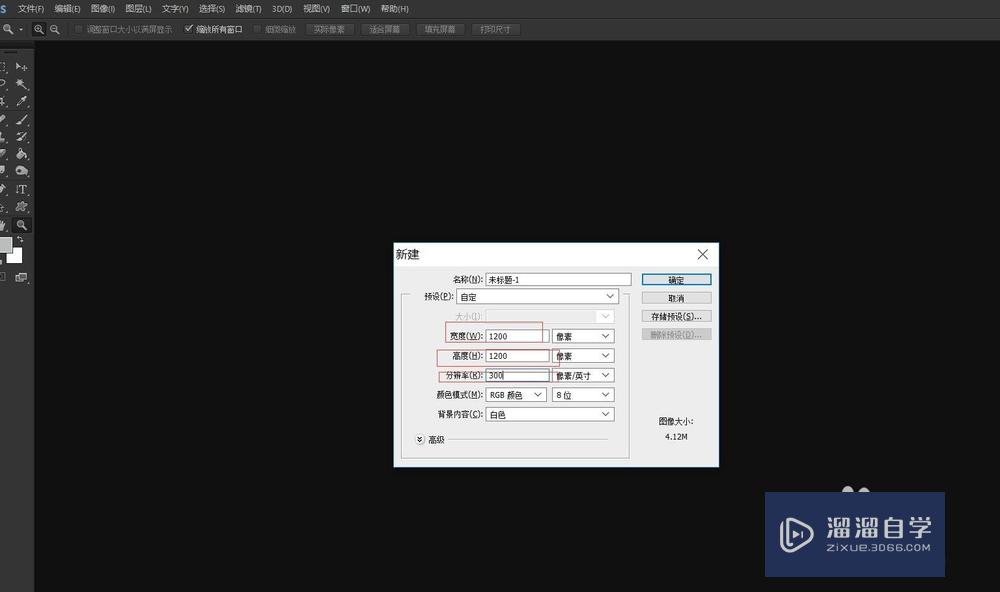Select the Custom Shape tool

22,207
